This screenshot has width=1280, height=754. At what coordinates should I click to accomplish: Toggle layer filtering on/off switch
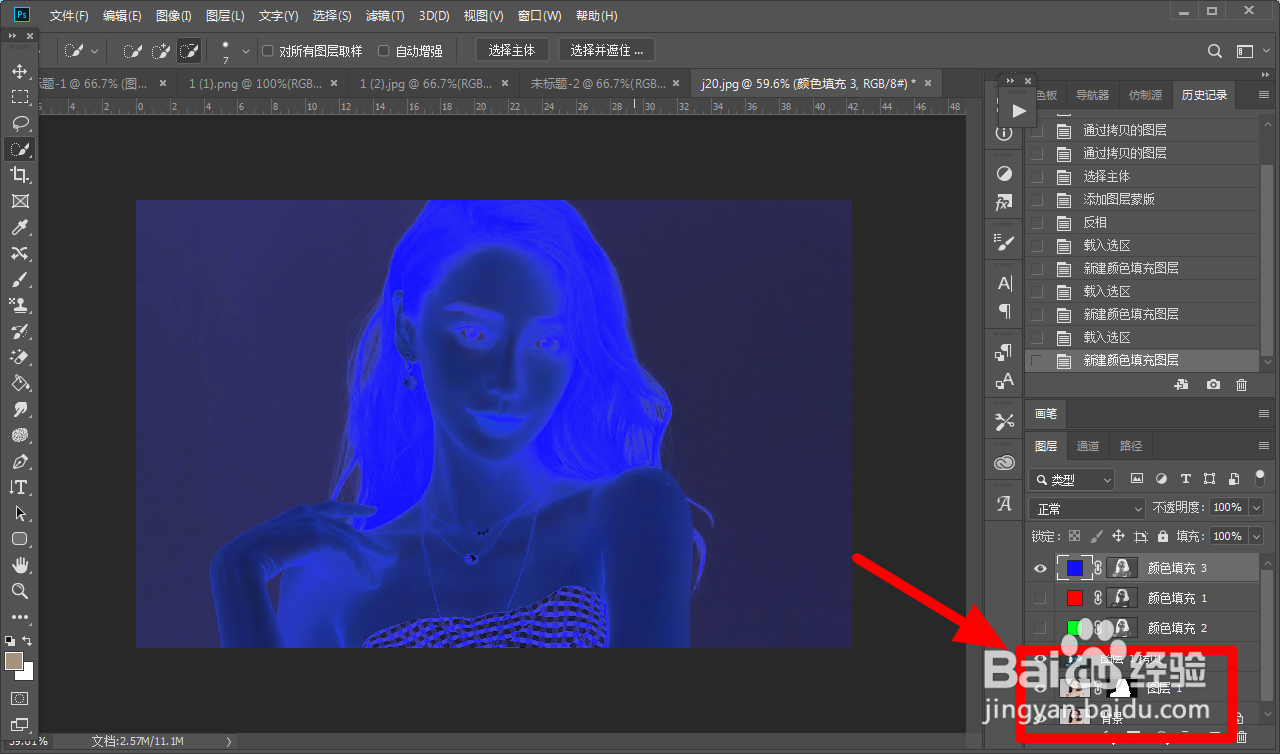click(x=1259, y=478)
